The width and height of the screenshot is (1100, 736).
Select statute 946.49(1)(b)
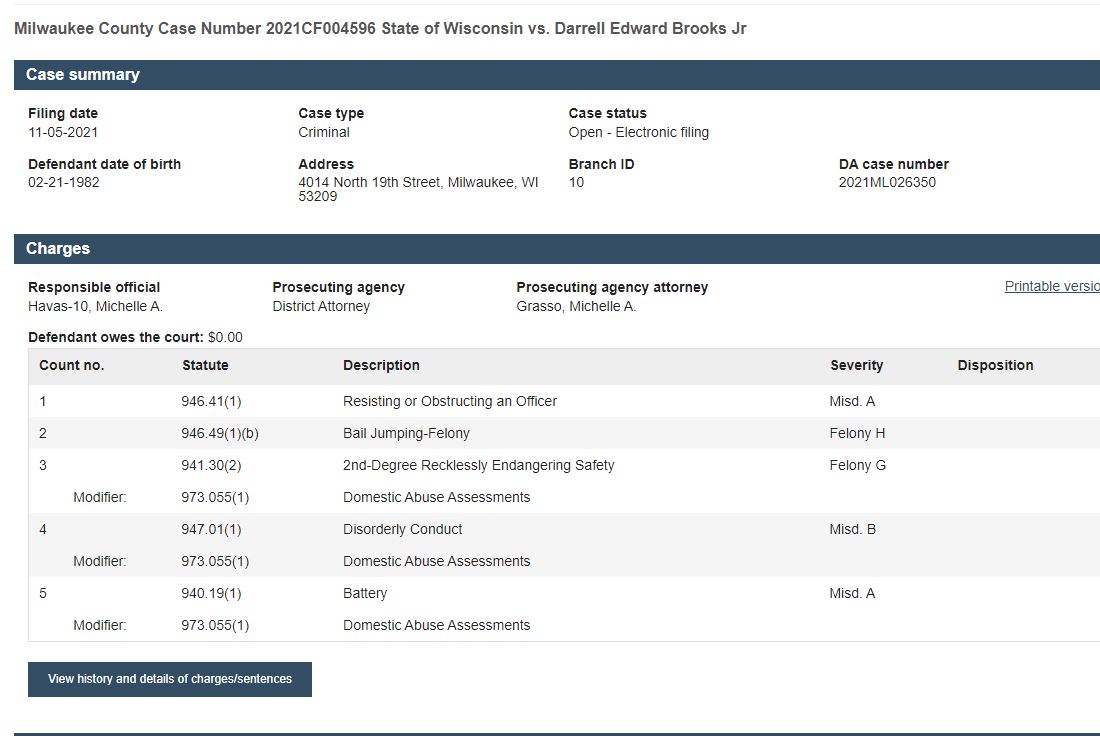pos(220,434)
